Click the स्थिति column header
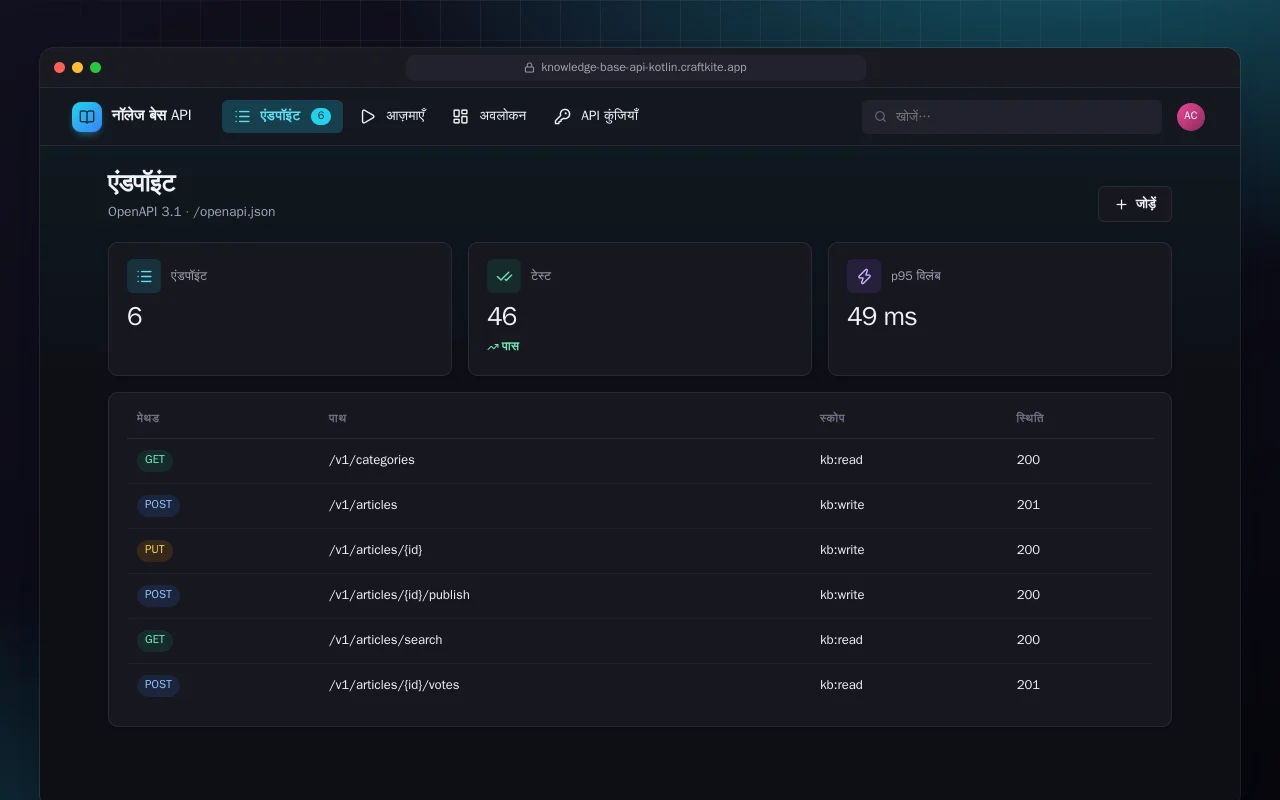Image resolution: width=1280 pixels, height=800 pixels. point(1030,418)
